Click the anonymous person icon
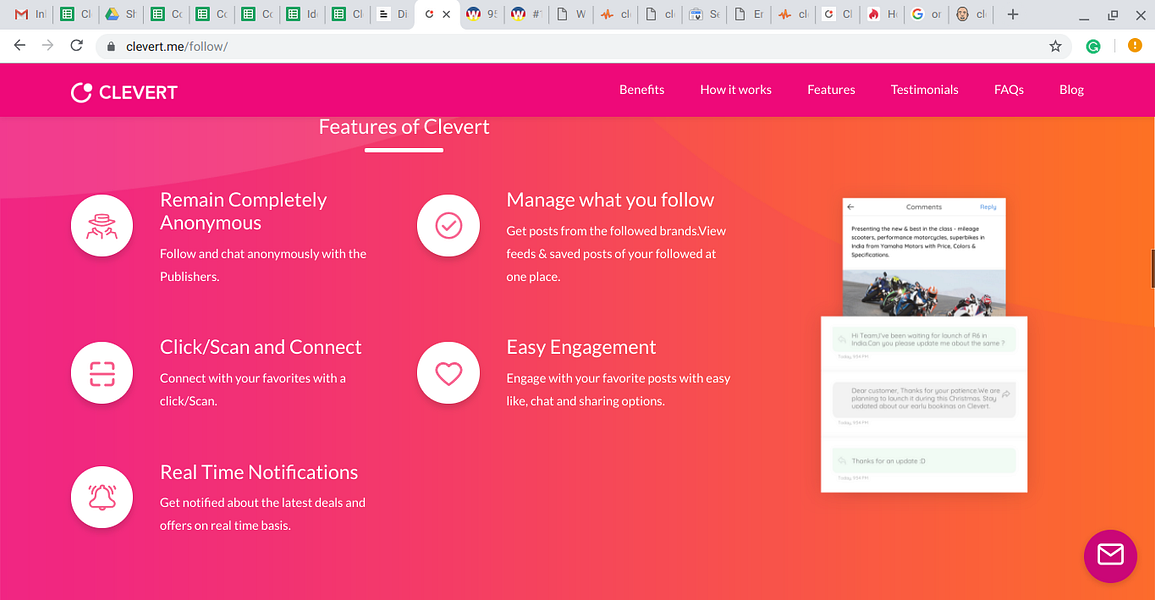Screen dimensions: 1155x600 pos(102,225)
